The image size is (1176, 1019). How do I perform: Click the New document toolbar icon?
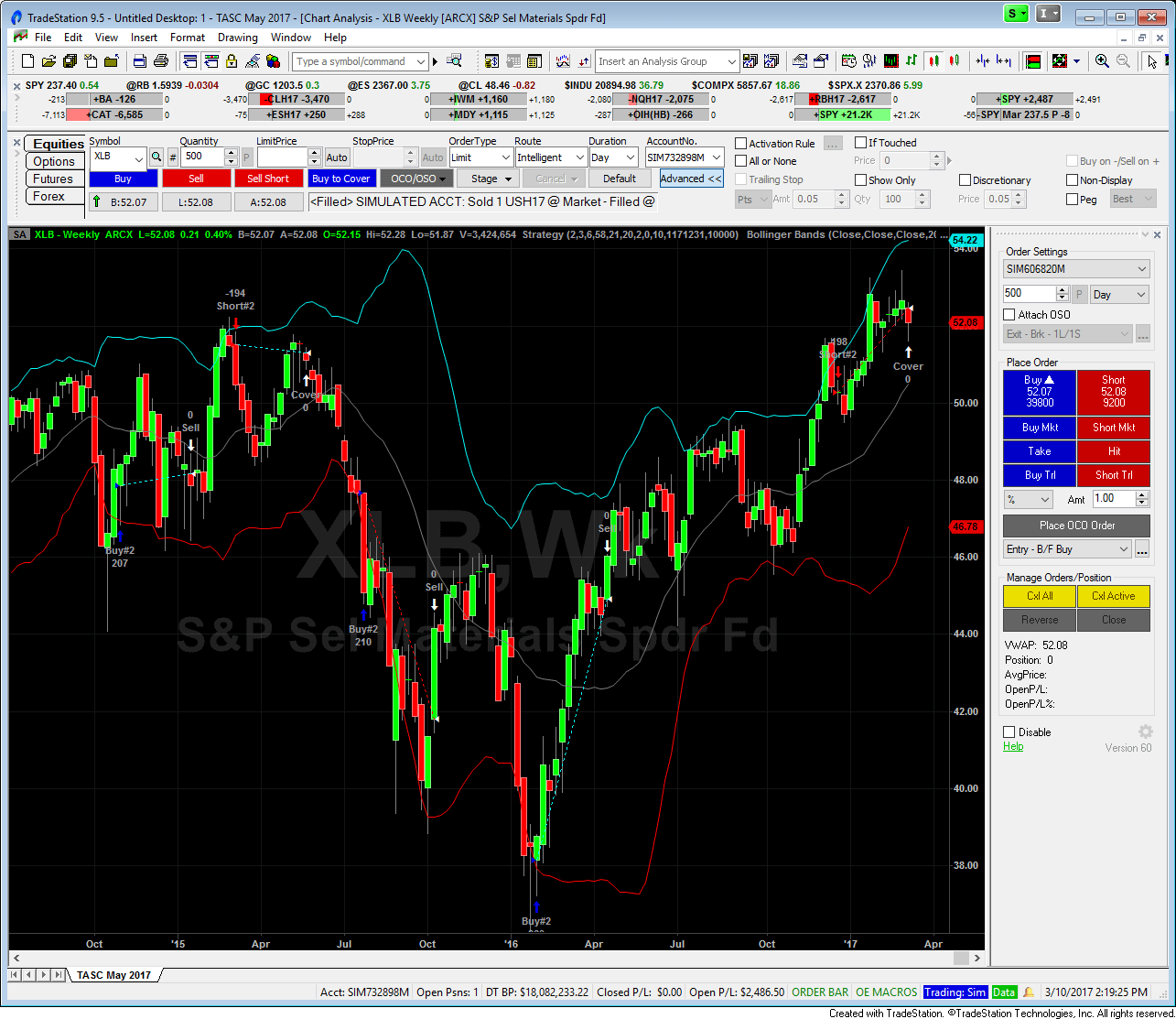(x=27, y=61)
